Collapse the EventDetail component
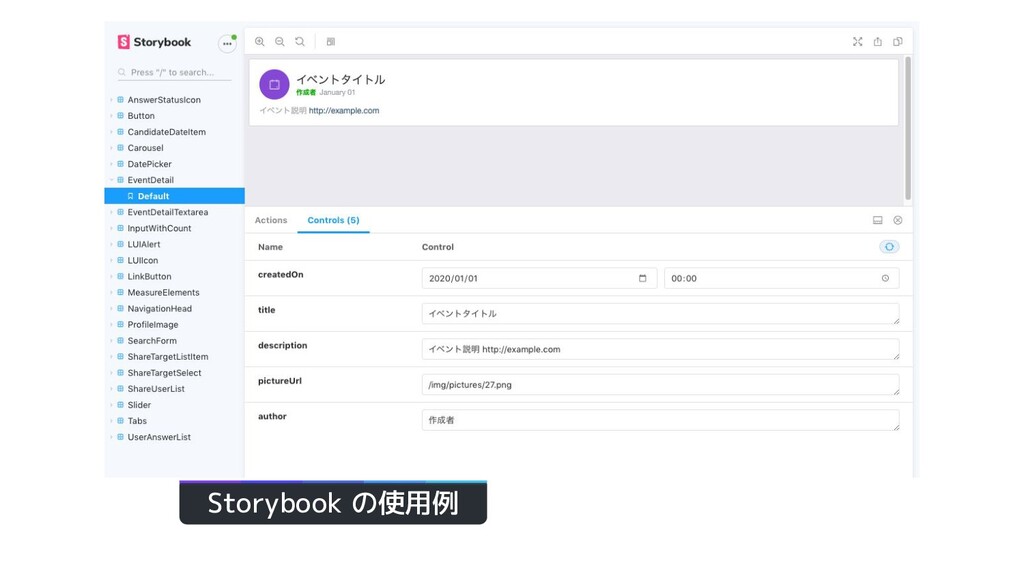This screenshot has width=1024, height=576. coord(150,180)
